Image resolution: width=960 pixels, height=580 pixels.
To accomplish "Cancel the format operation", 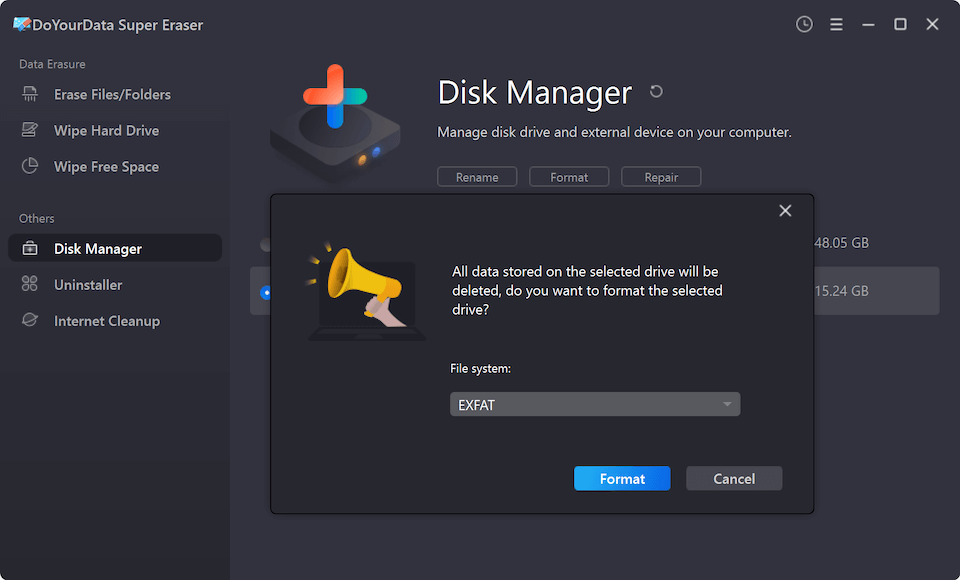I will click(734, 478).
